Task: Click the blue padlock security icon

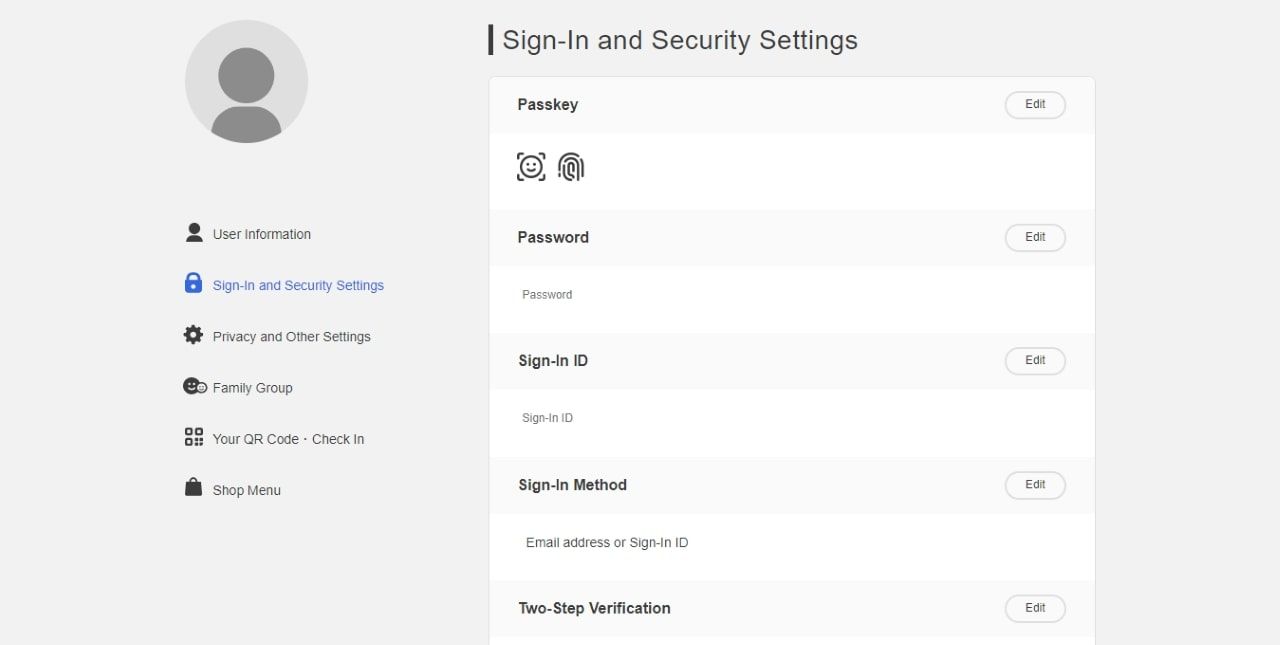Action: coord(194,284)
